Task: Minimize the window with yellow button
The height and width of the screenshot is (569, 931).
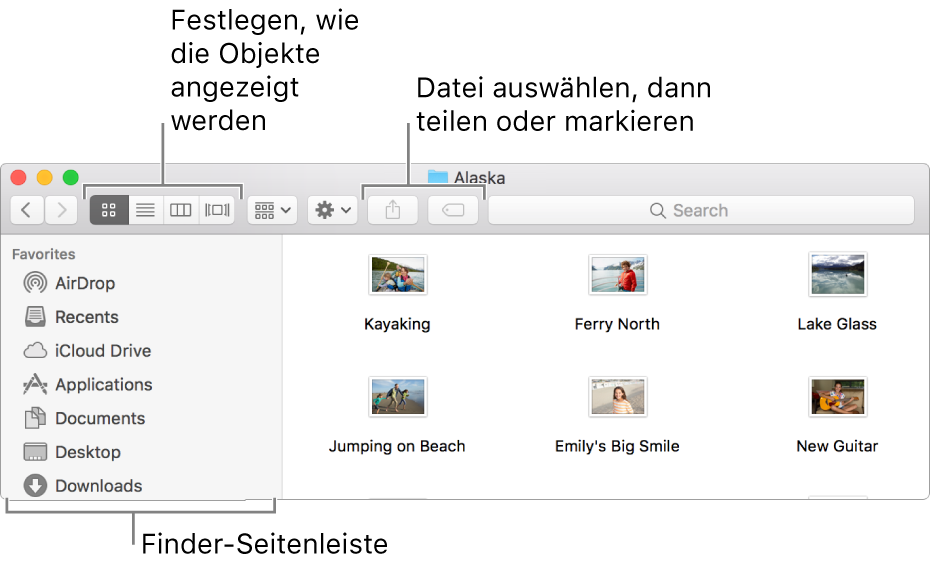Action: point(45,177)
